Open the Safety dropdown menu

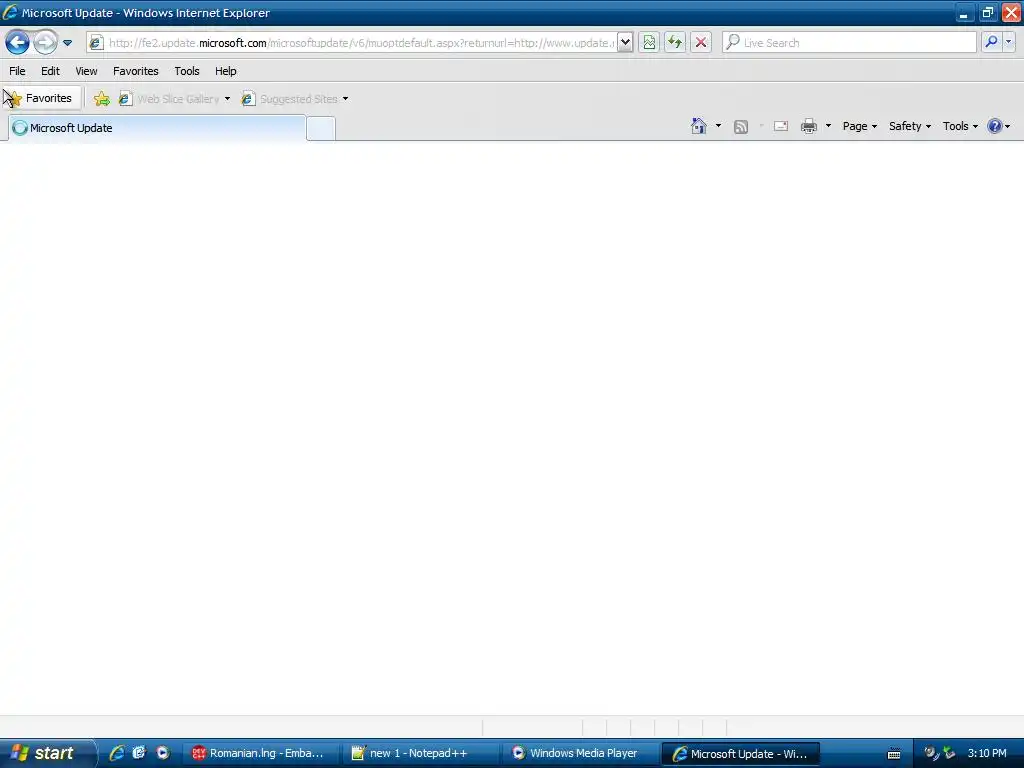(x=910, y=127)
